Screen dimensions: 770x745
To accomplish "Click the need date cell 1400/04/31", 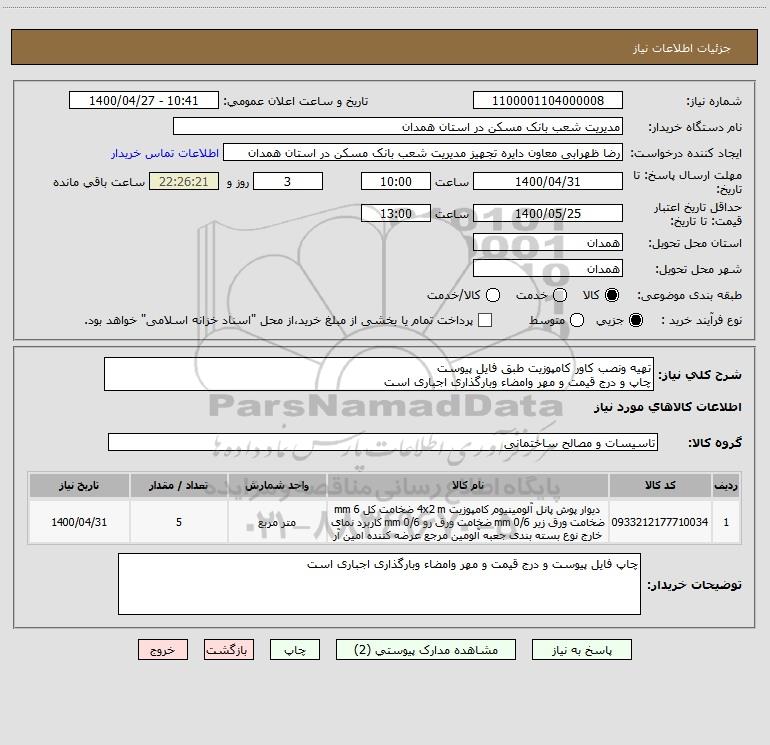I will [79, 522].
